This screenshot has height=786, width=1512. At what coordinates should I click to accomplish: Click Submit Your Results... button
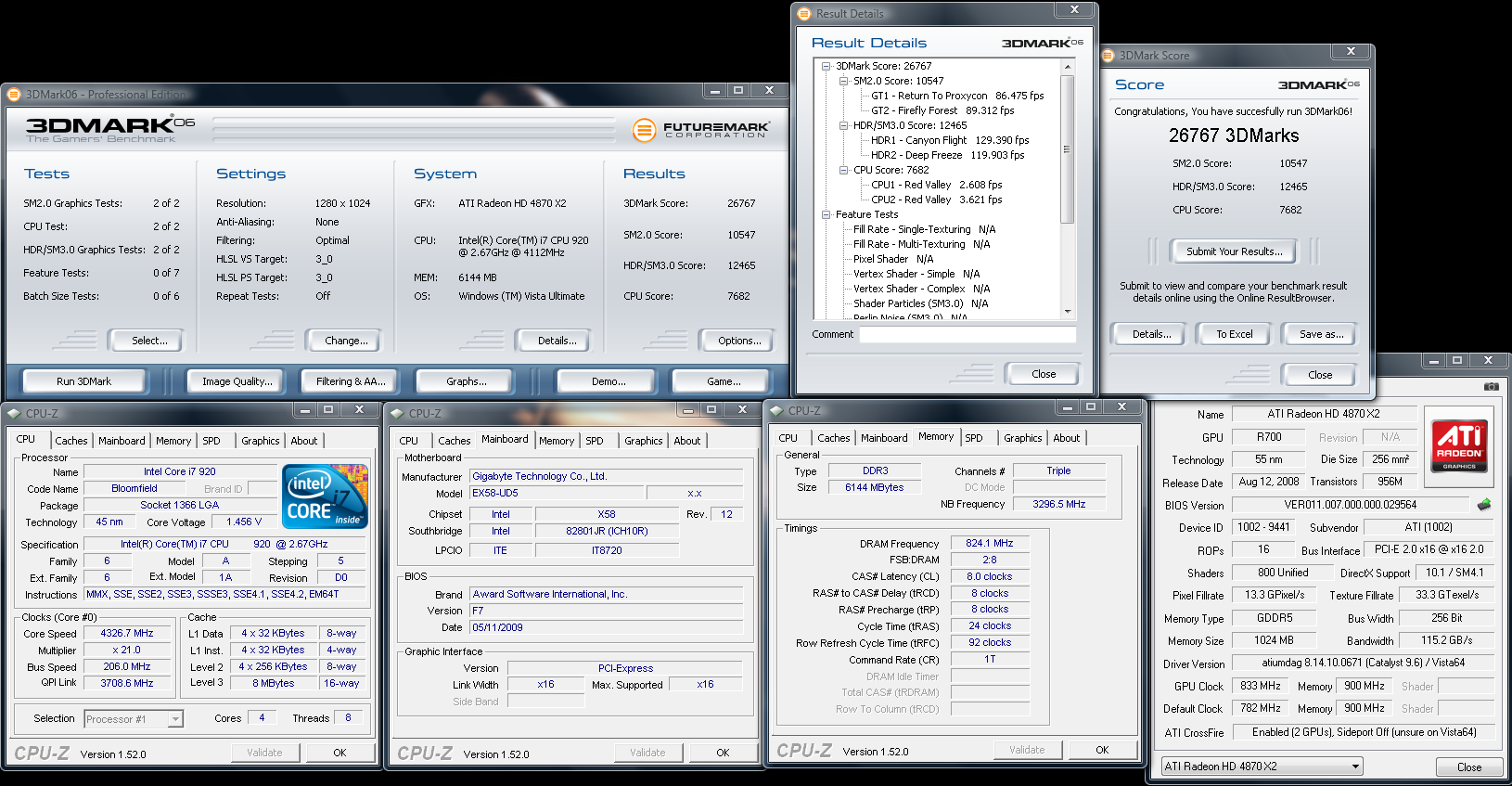click(1234, 251)
